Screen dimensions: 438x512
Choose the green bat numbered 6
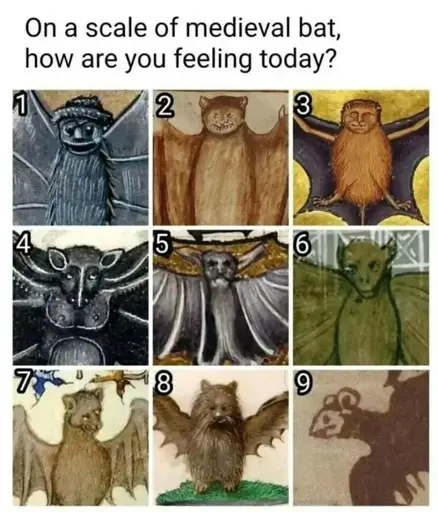361,297
